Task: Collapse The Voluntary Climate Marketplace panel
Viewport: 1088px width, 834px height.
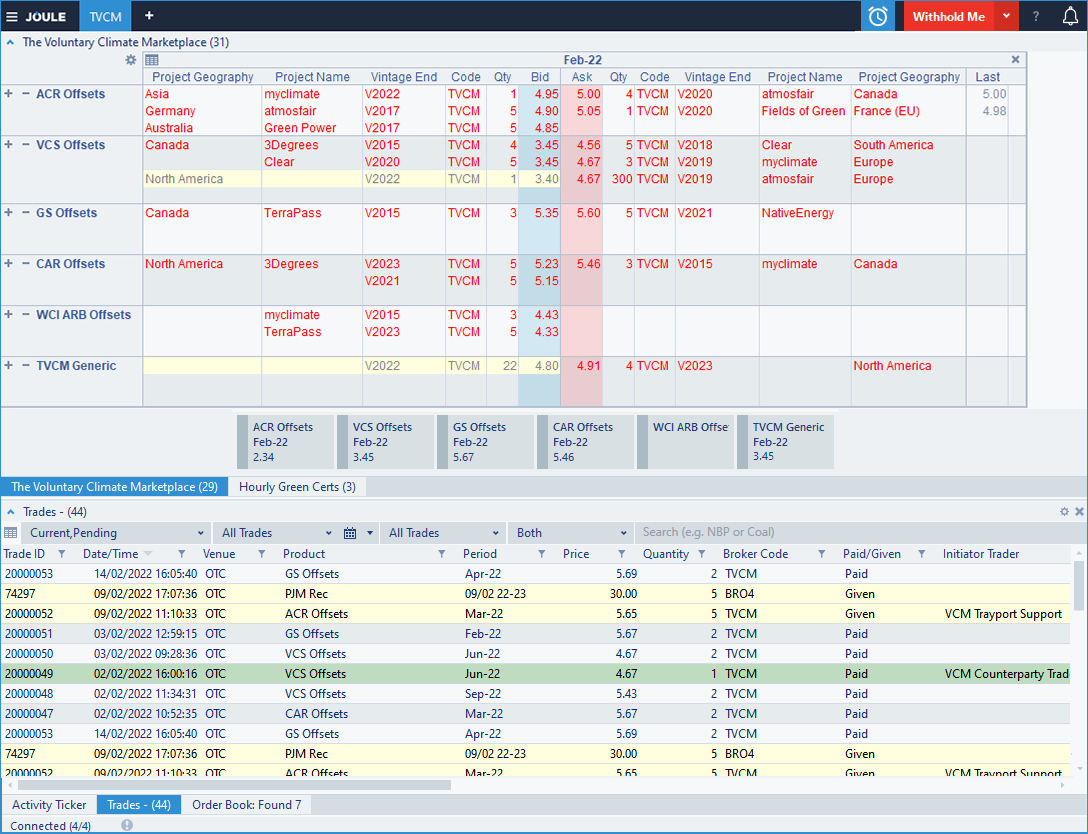Action: click(x=10, y=42)
